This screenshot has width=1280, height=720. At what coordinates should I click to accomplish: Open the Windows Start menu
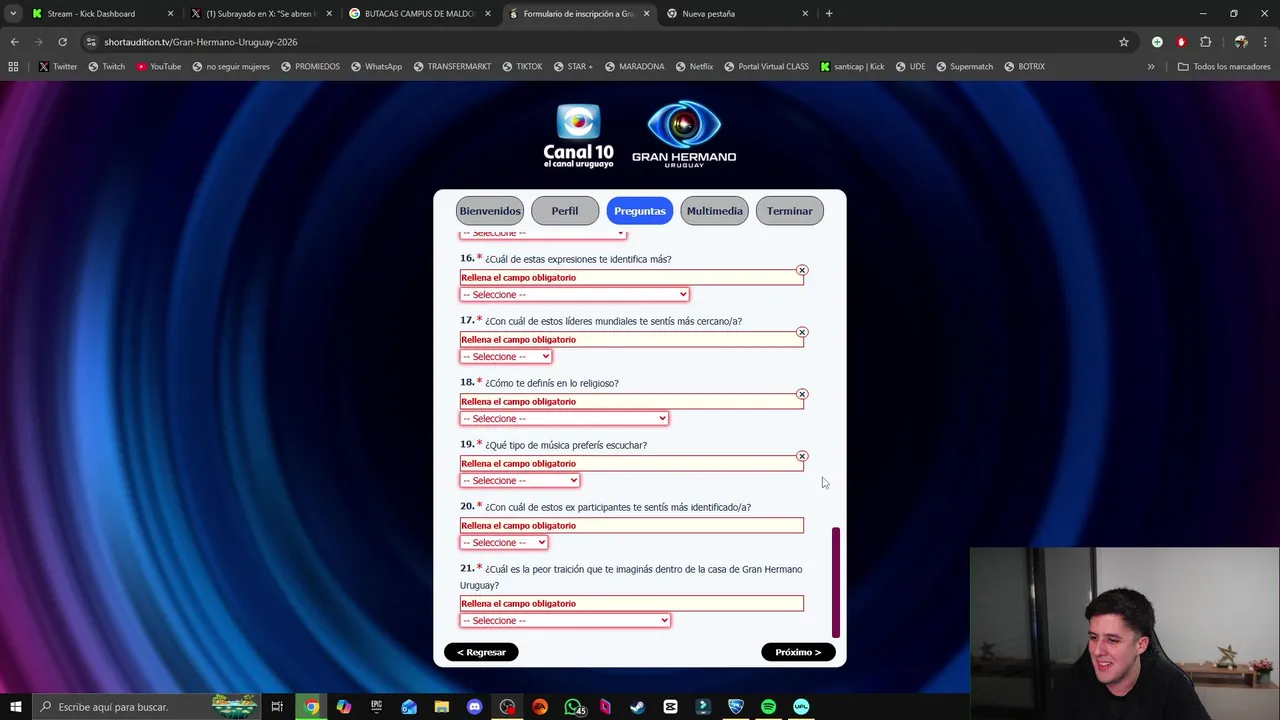tap(15, 707)
